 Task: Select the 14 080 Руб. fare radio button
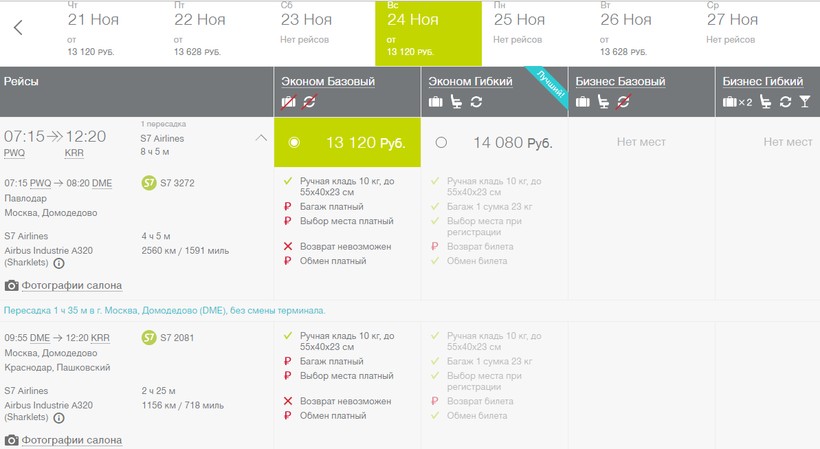(441, 143)
